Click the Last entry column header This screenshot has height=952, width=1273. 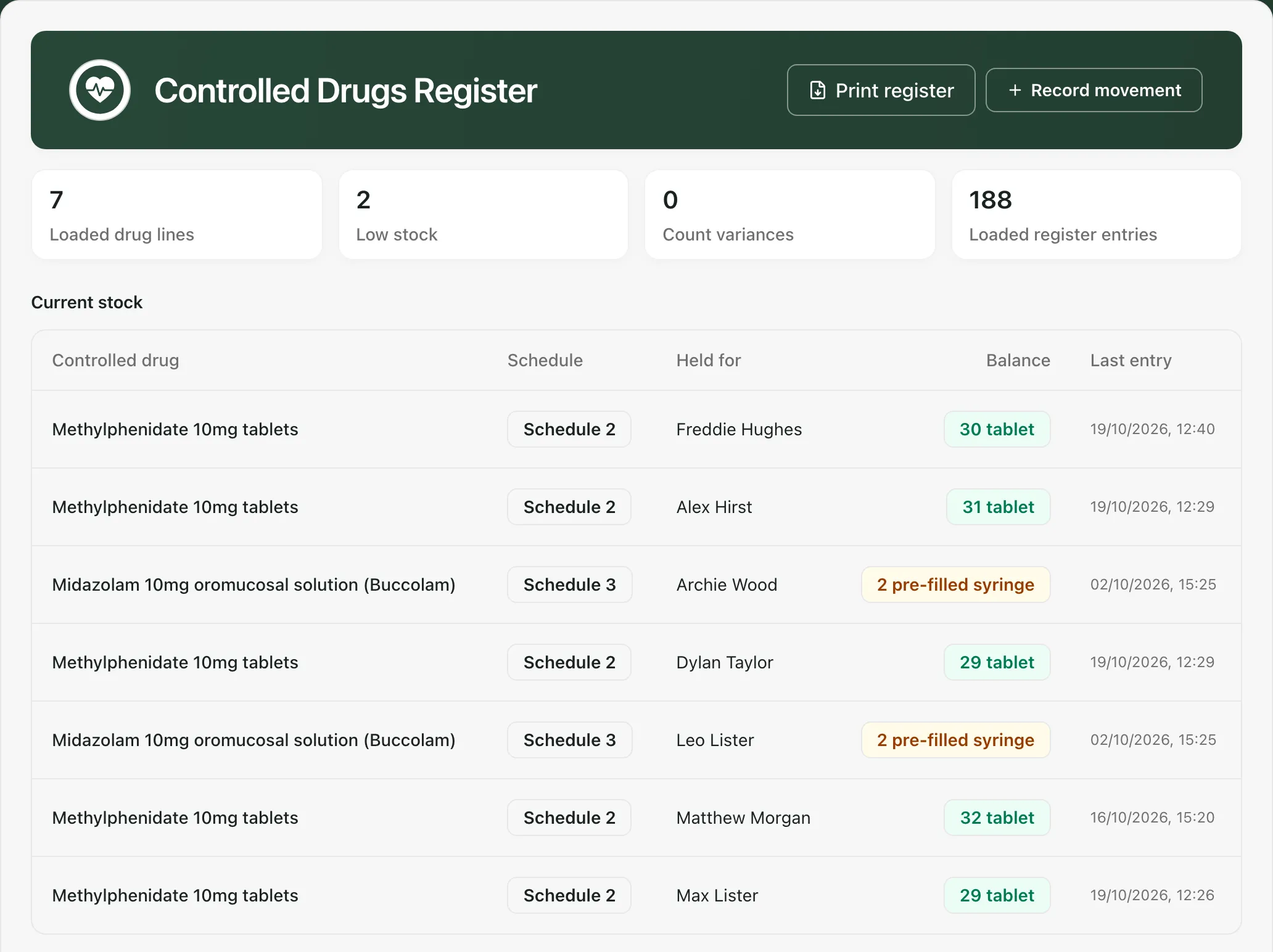(x=1131, y=360)
